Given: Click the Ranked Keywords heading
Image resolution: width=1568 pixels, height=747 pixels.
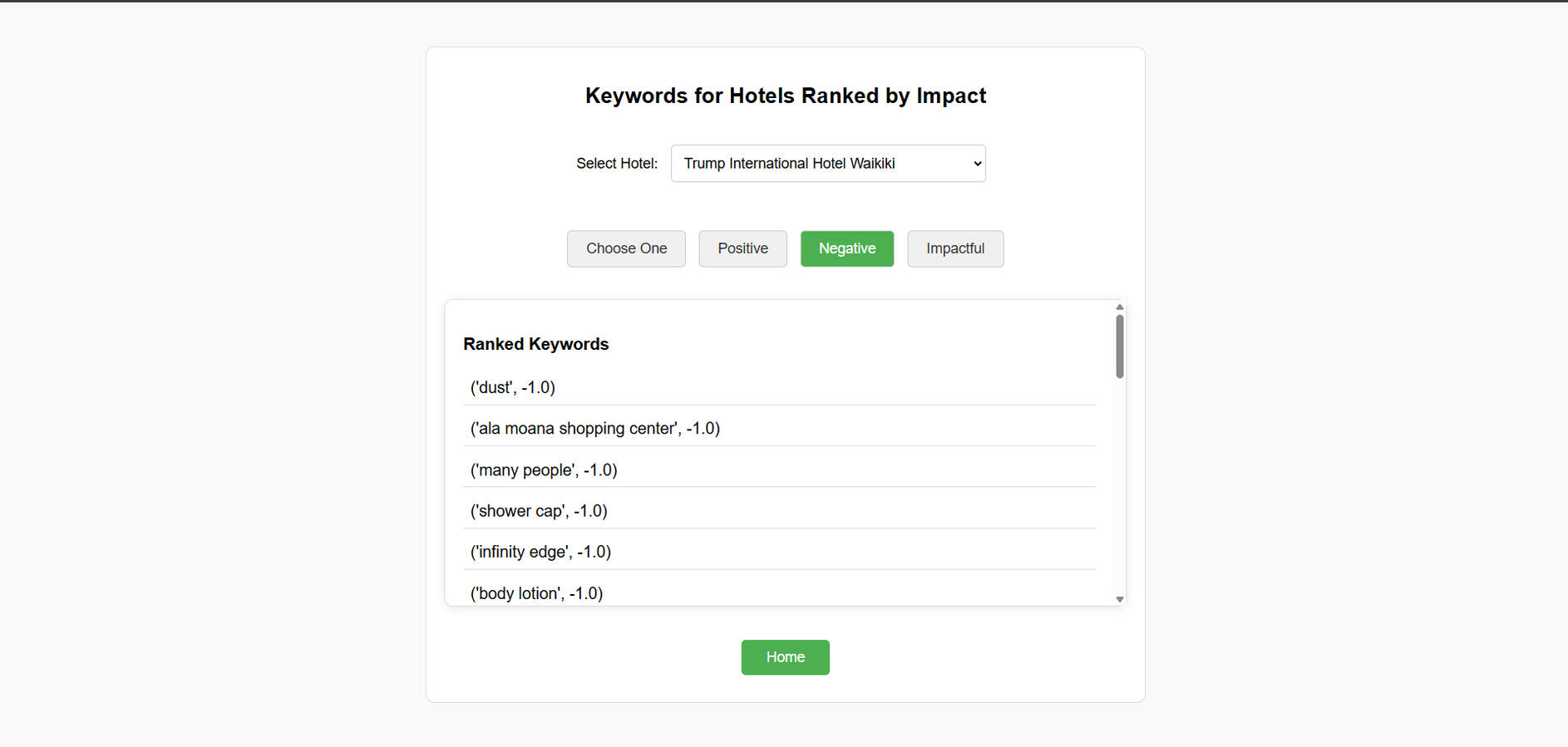Looking at the screenshot, I should 536,344.
